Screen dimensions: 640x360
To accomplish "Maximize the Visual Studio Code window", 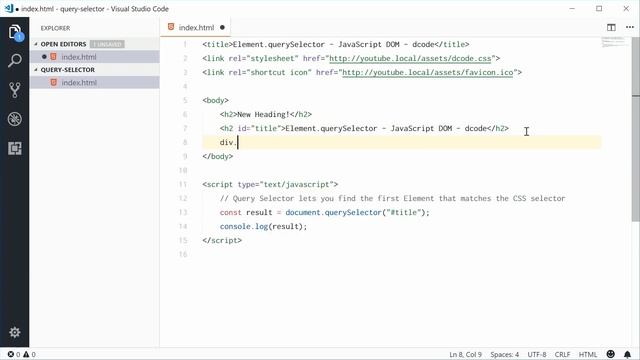I will click(599, 9).
